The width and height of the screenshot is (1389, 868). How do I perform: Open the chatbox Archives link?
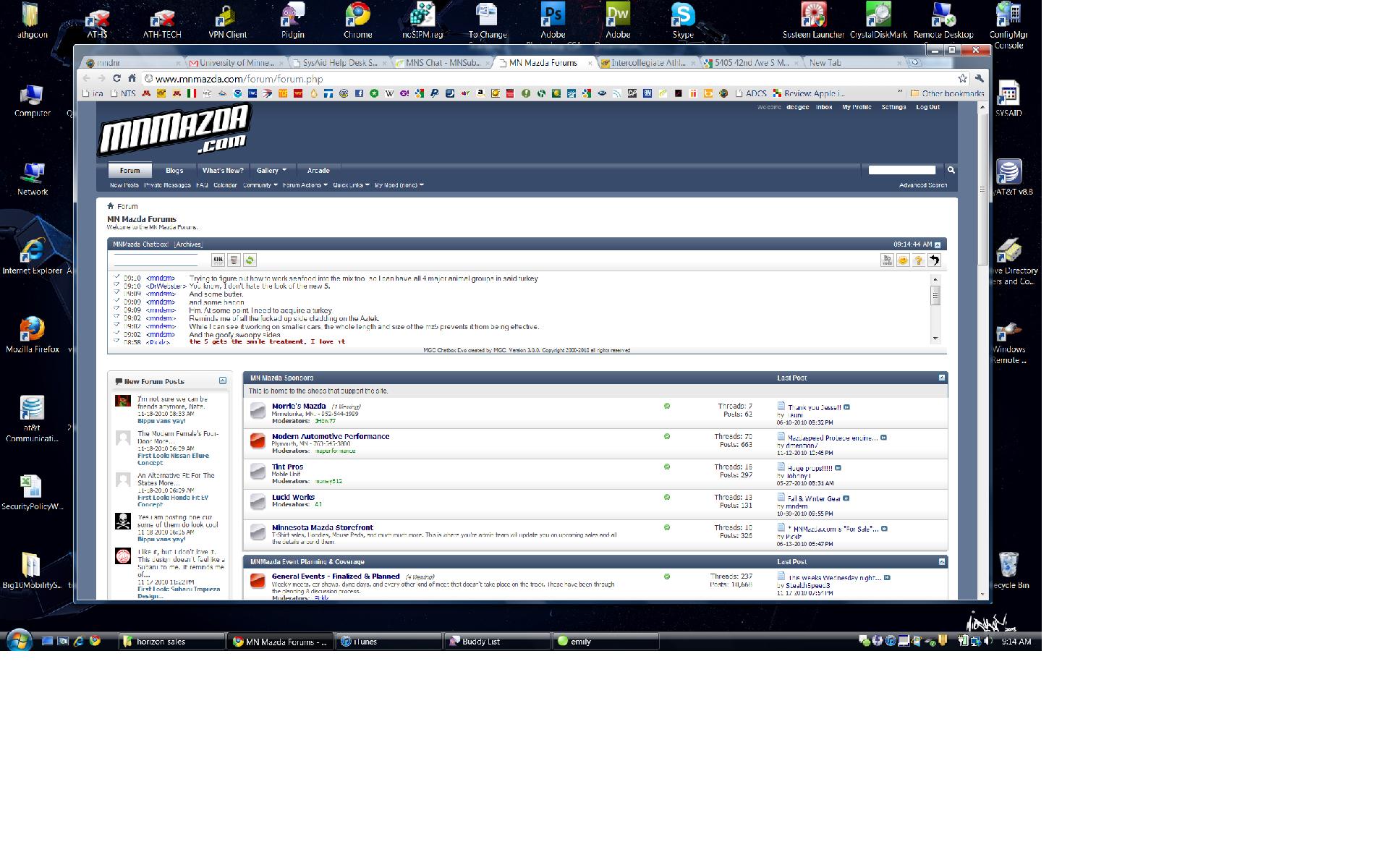click(x=188, y=244)
